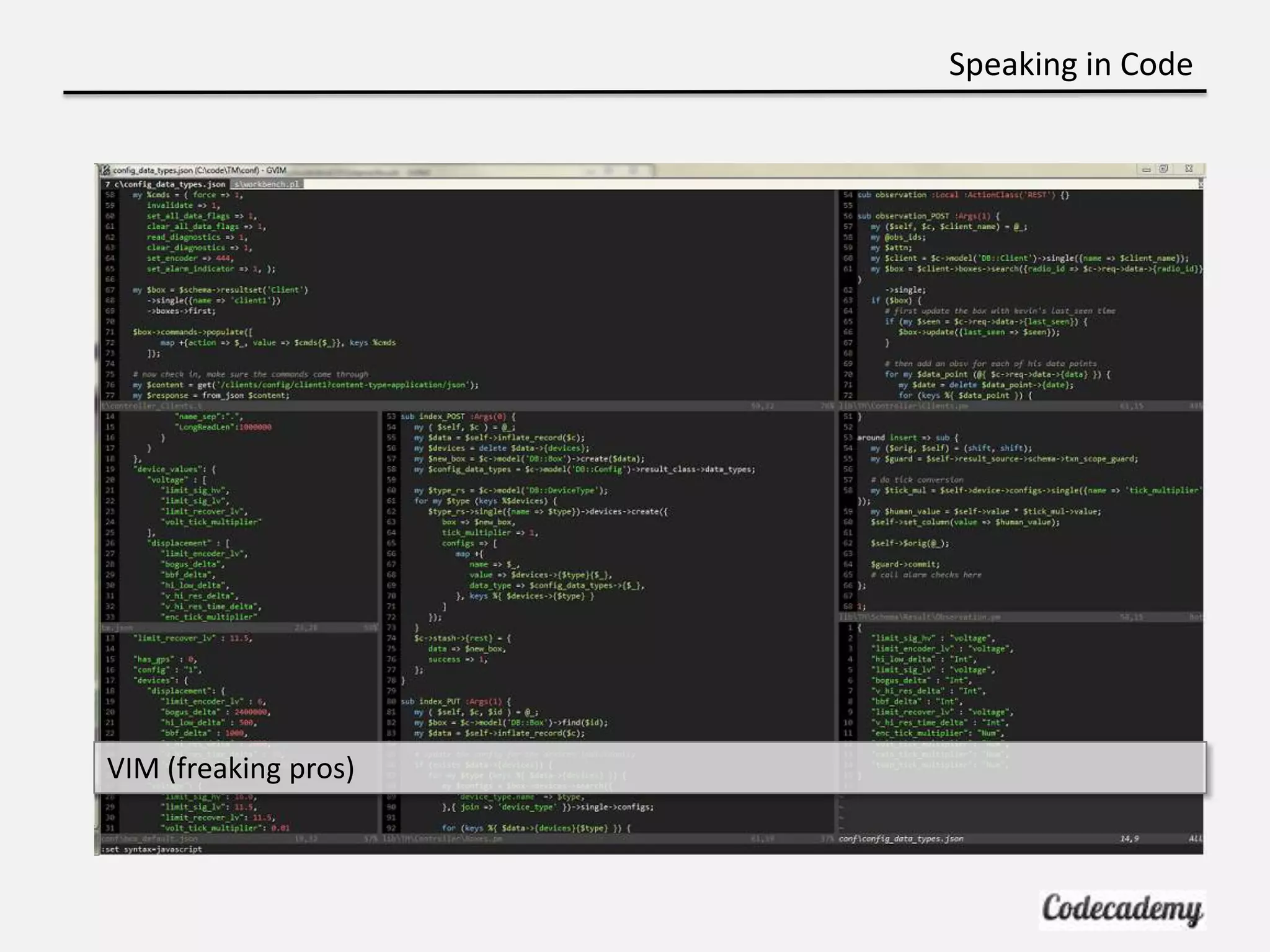
Task: Place cursor on 'invalidate => 1,'
Action: click(184, 205)
